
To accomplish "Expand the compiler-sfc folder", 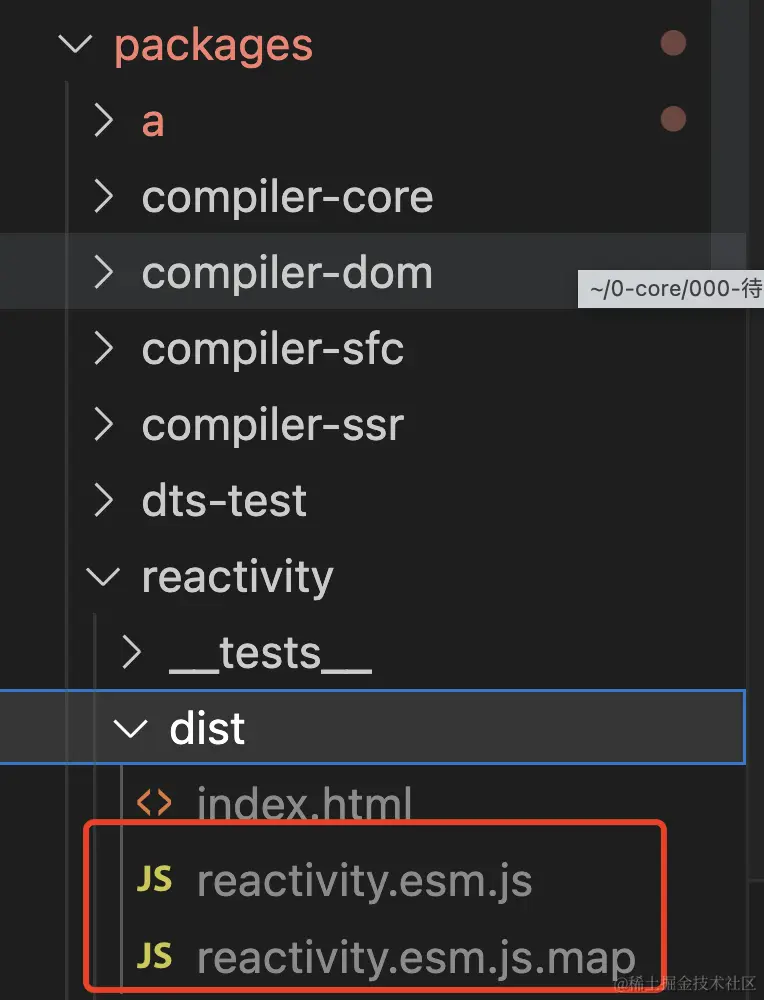I will tap(103, 348).
